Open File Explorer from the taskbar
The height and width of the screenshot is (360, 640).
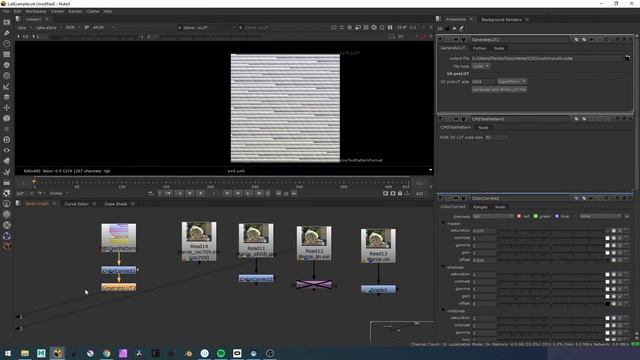click(x=25, y=353)
